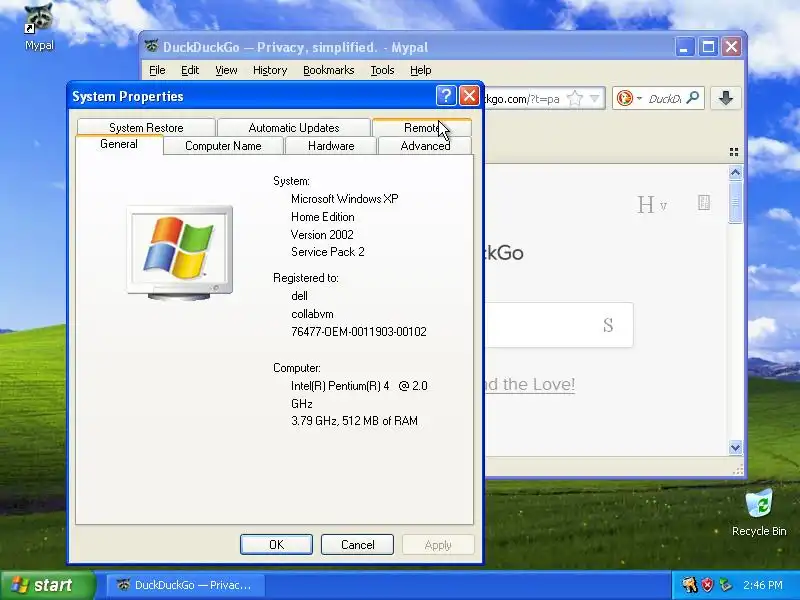Open the History menu in Mypal
Screen dimensions: 800x600
click(270, 70)
